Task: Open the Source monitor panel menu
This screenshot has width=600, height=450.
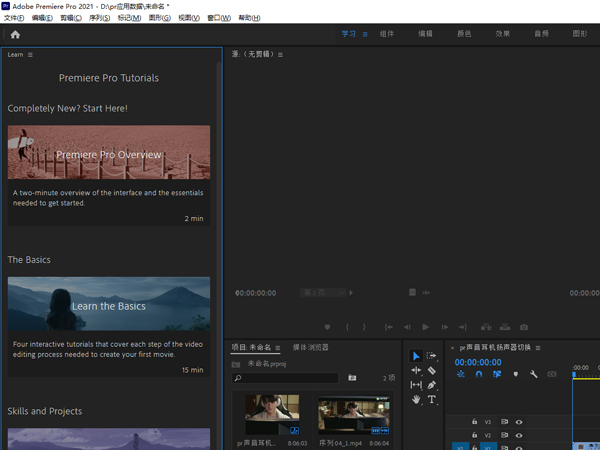Action: coord(280,55)
